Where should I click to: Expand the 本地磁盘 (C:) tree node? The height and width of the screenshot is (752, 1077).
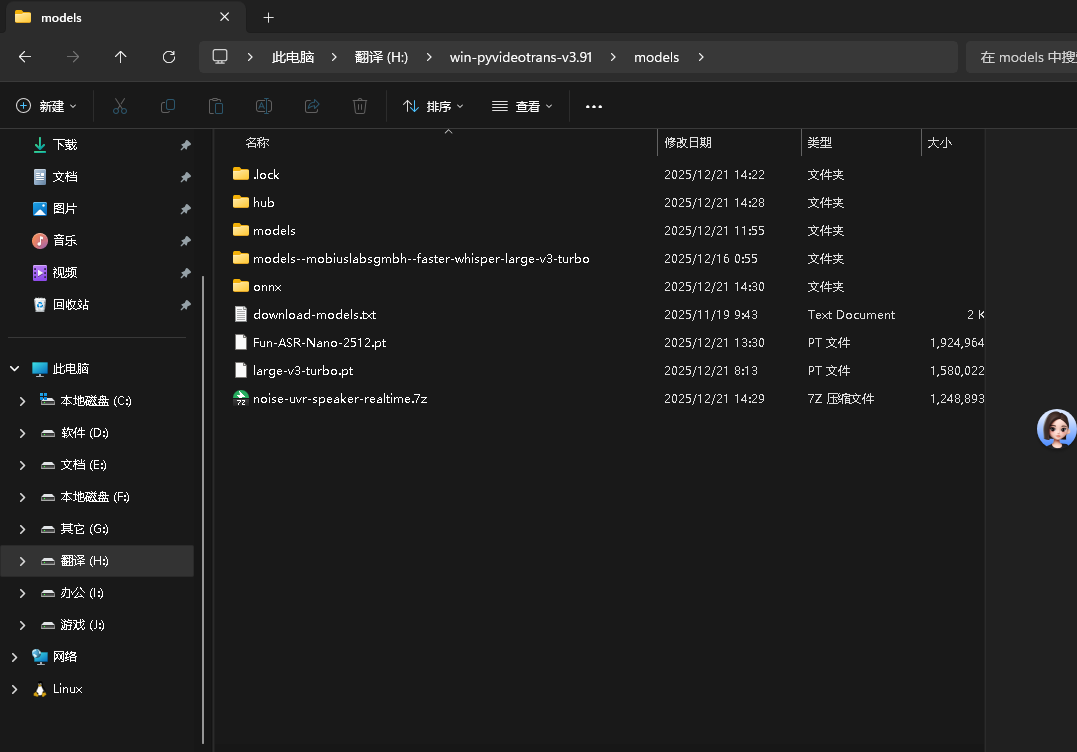pos(23,401)
